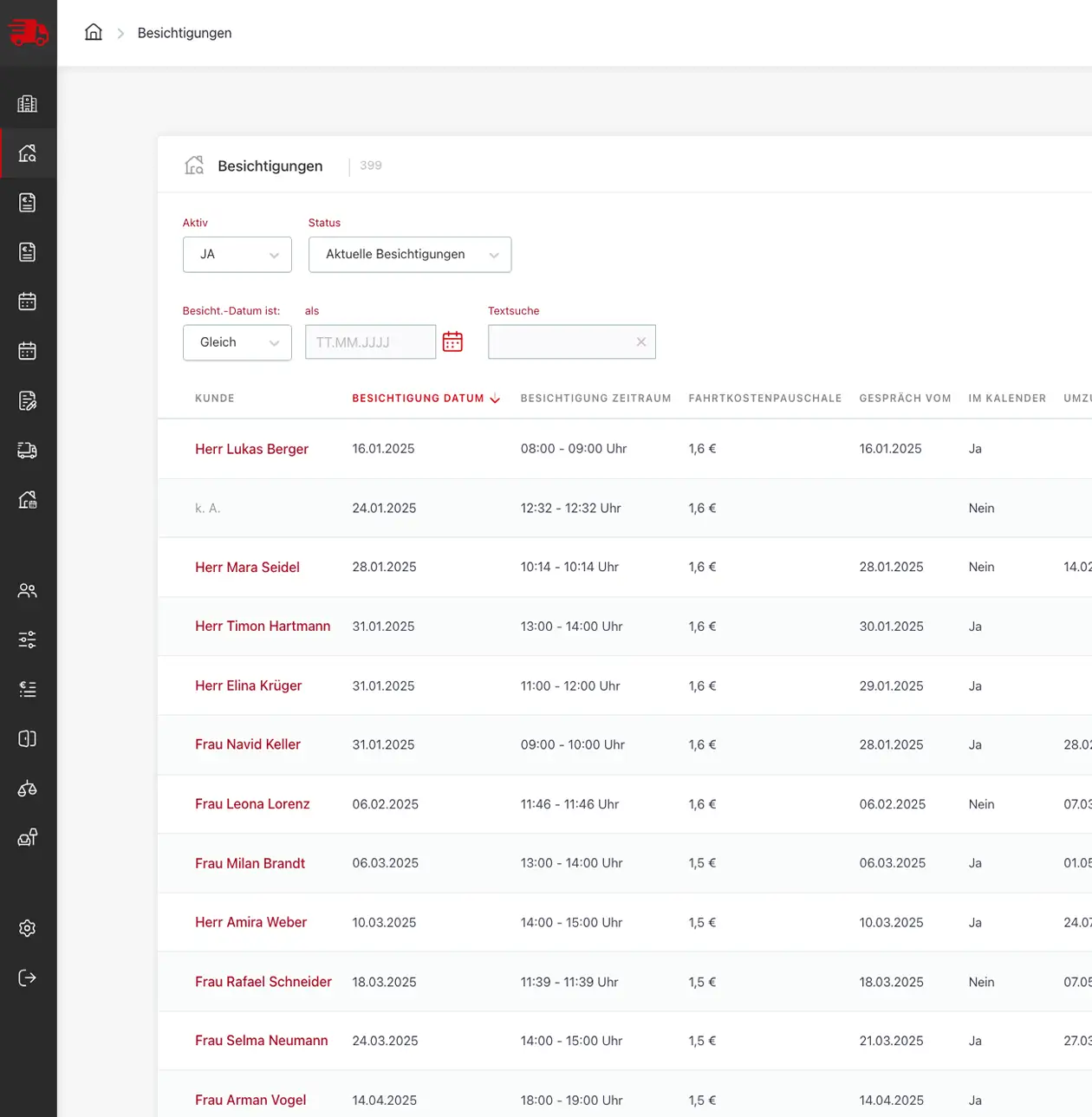Open customer Frau Leona Lorenz
This screenshot has height=1117, width=1092.
click(x=252, y=804)
